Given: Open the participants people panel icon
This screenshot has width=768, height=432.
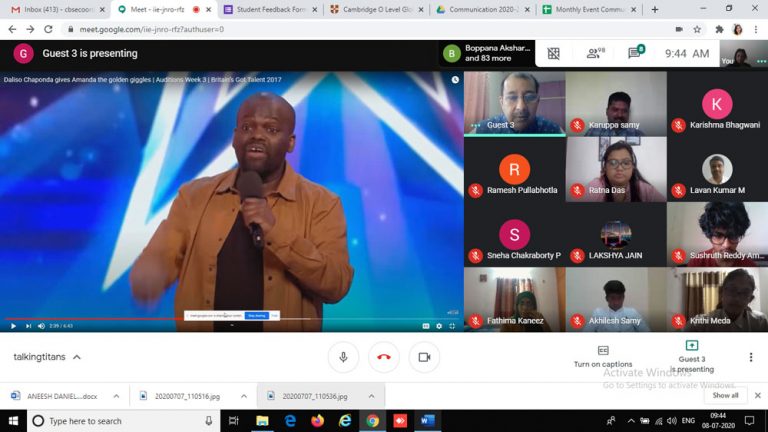Looking at the screenshot, I should 595,53.
